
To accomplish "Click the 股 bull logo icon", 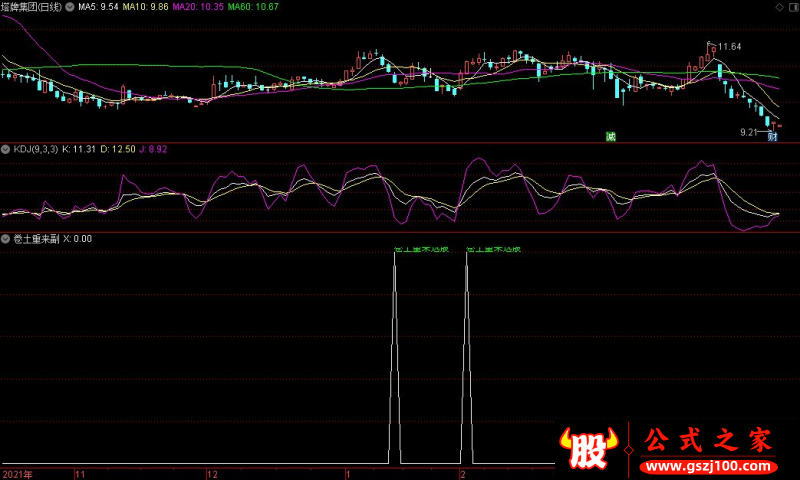I will [x=589, y=448].
